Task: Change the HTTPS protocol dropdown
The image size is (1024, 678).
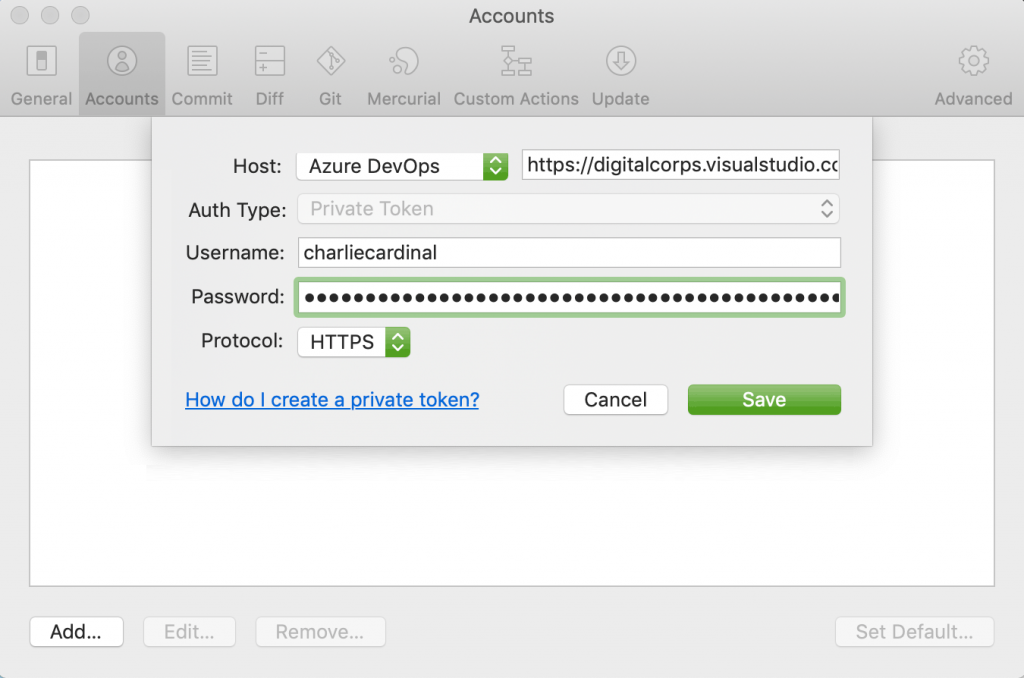Action: [354, 342]
